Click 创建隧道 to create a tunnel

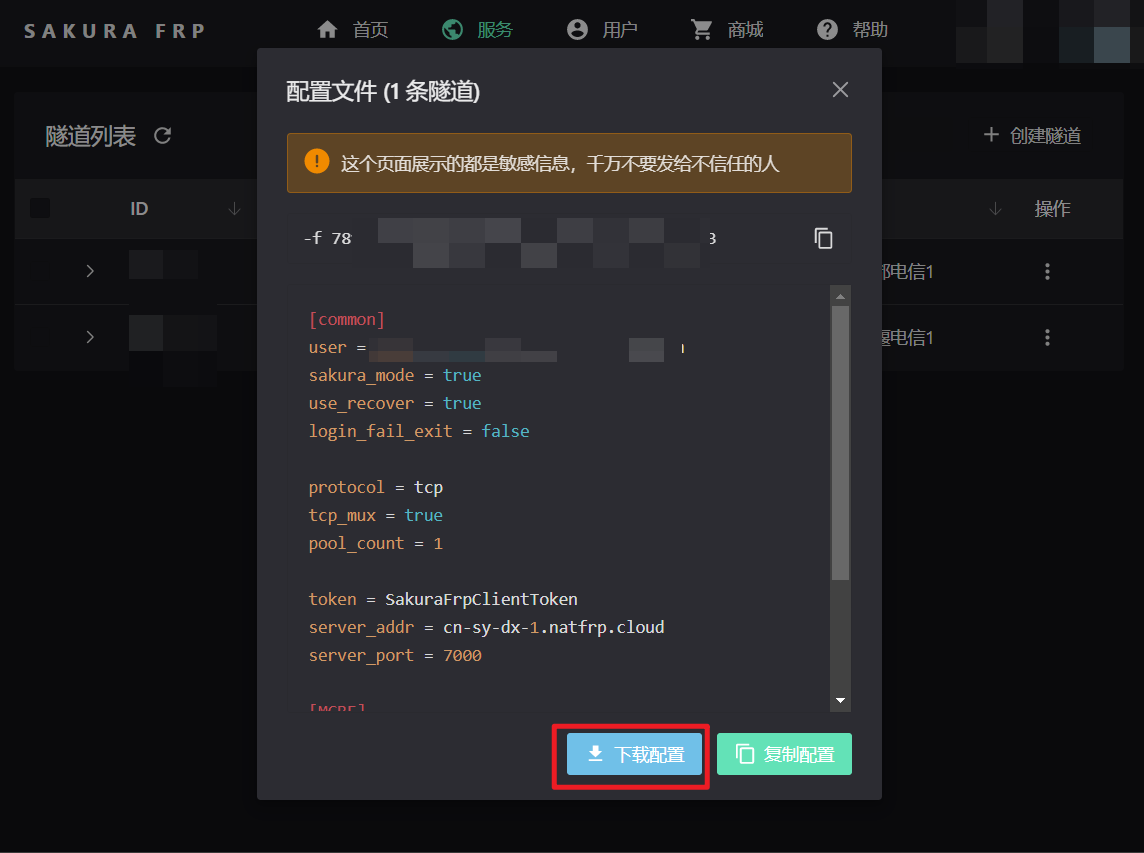(x=1032, y=136)
